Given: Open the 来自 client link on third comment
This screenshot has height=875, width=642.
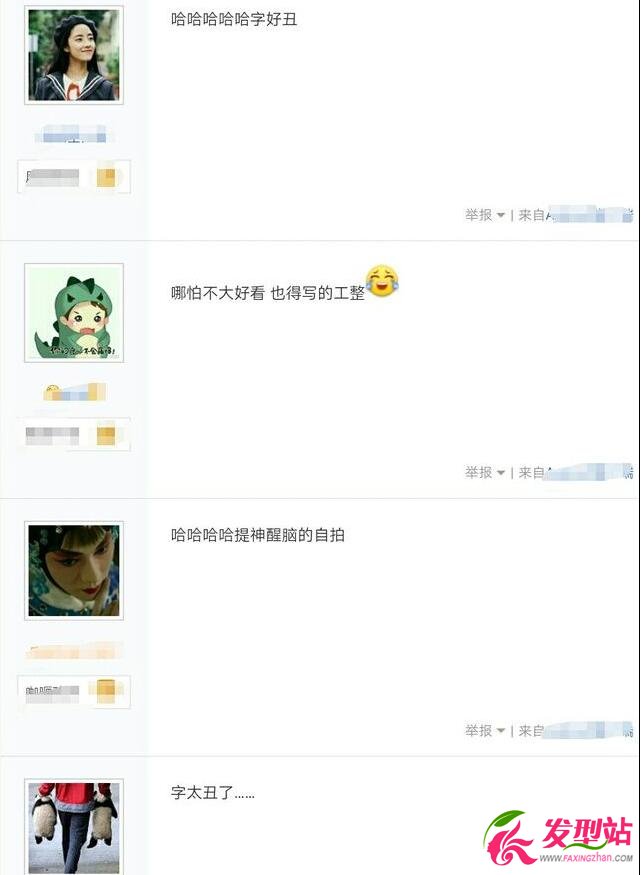Looking at the screenshot, I should tap(576, 730).
